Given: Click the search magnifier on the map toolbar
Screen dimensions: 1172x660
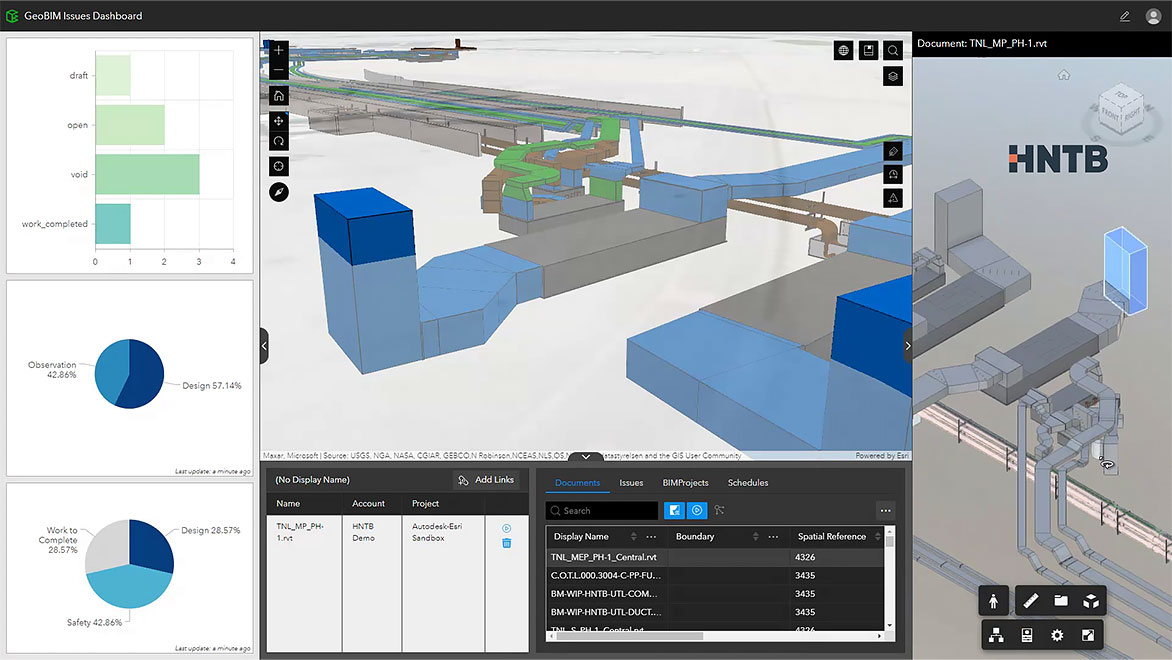Looking at the screenshot, I should pyautogui.click(x=892, y=50).
